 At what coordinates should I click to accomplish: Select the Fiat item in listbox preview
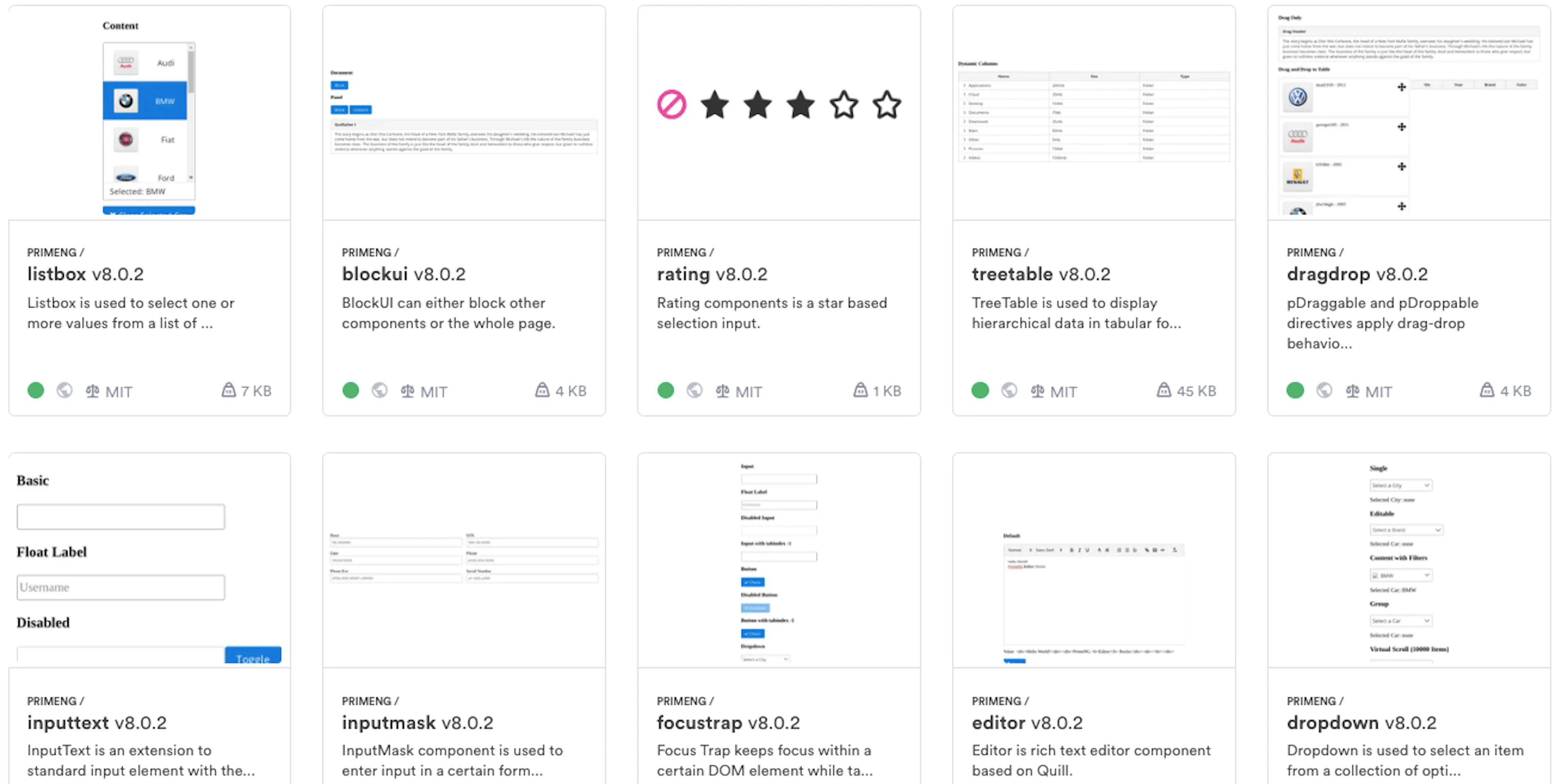(x=145, y=139)
